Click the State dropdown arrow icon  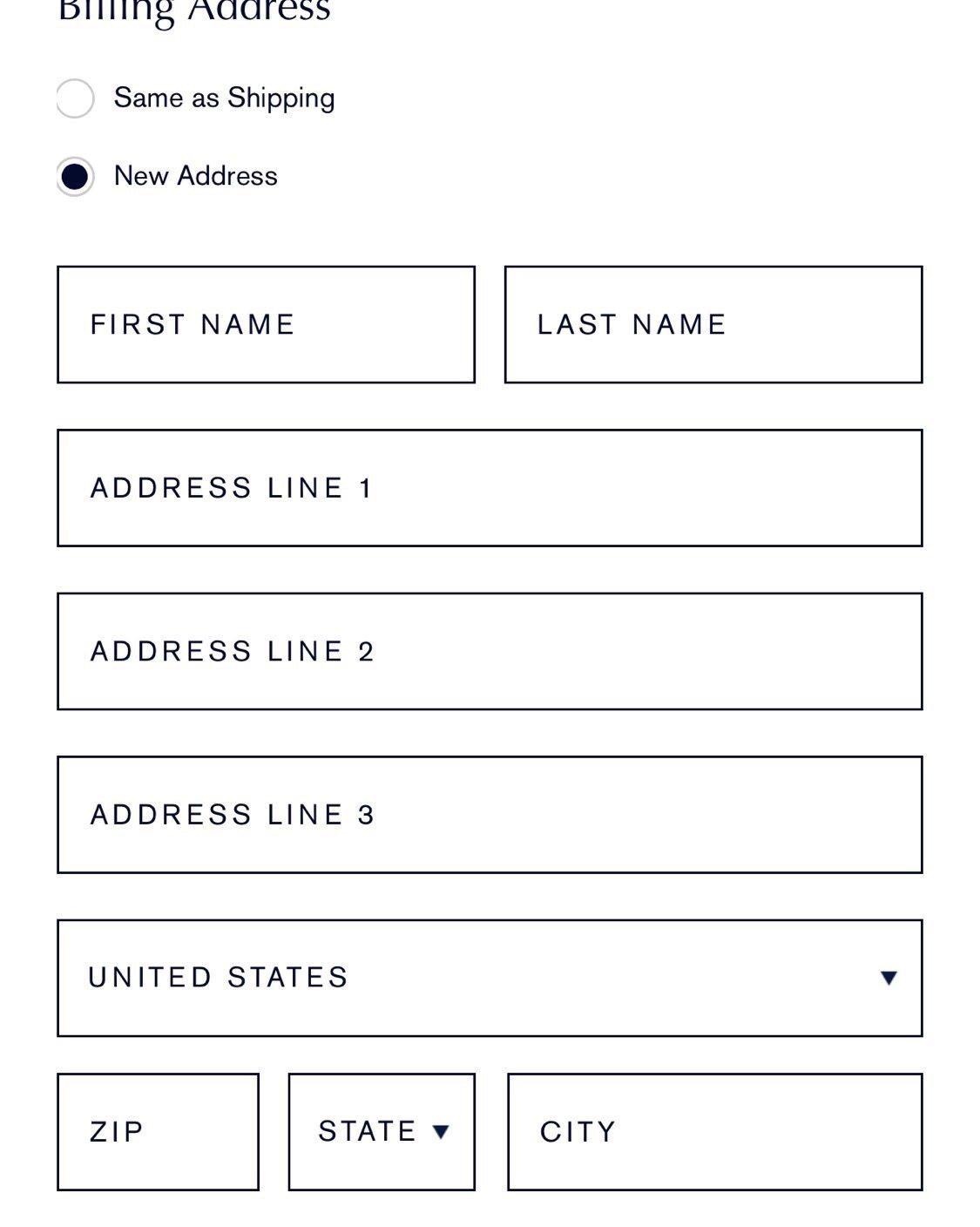pos(441,1132)
